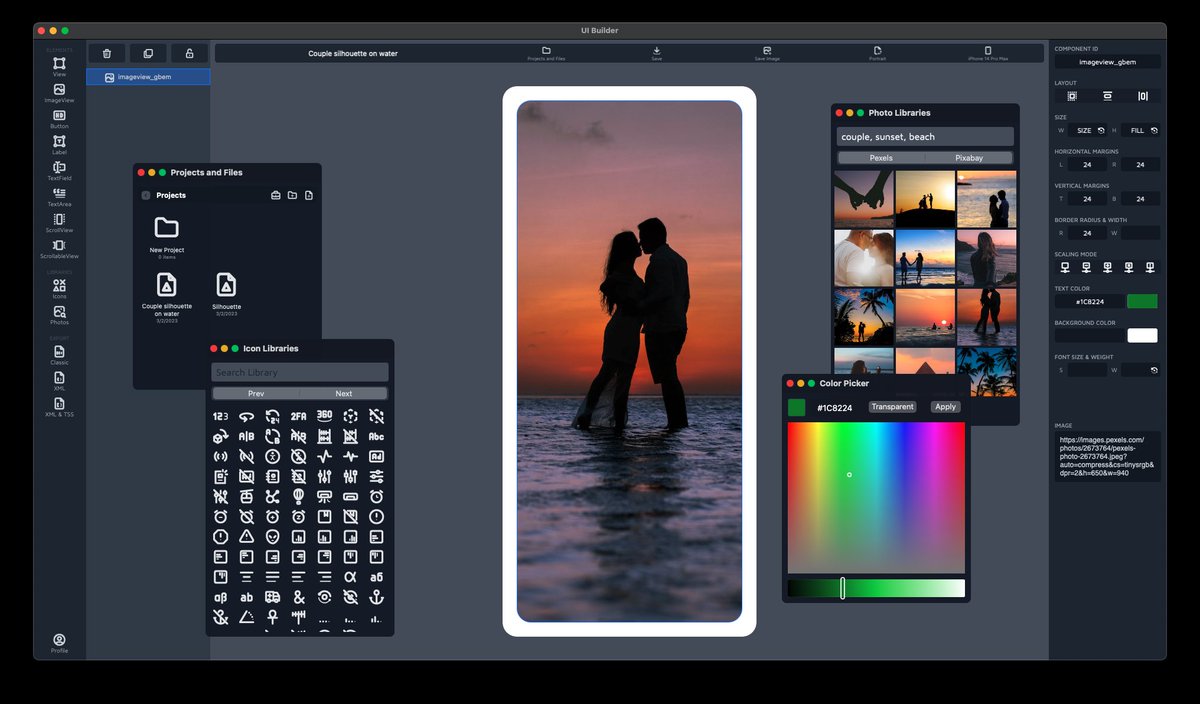Click the green lightness slider bar

[x=876, y=588]
